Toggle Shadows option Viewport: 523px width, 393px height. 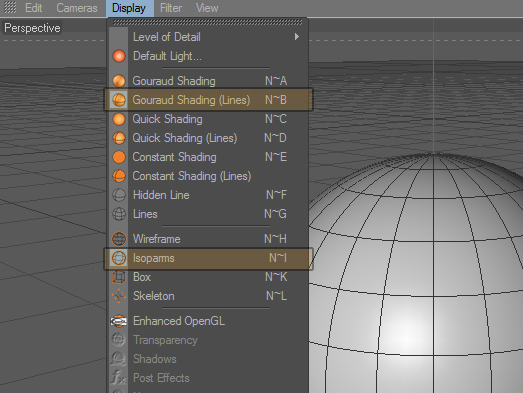click(207, 359)
